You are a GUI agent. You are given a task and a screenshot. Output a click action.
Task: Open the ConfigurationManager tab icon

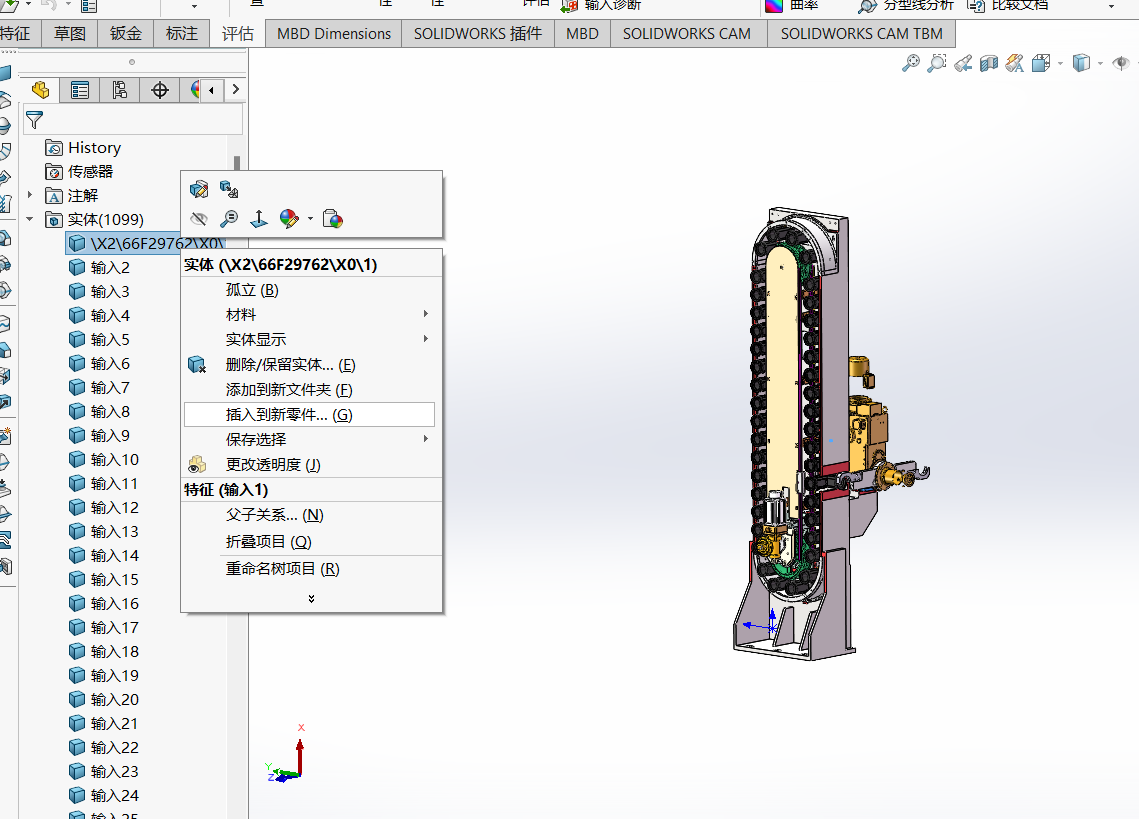coord(120,90)
